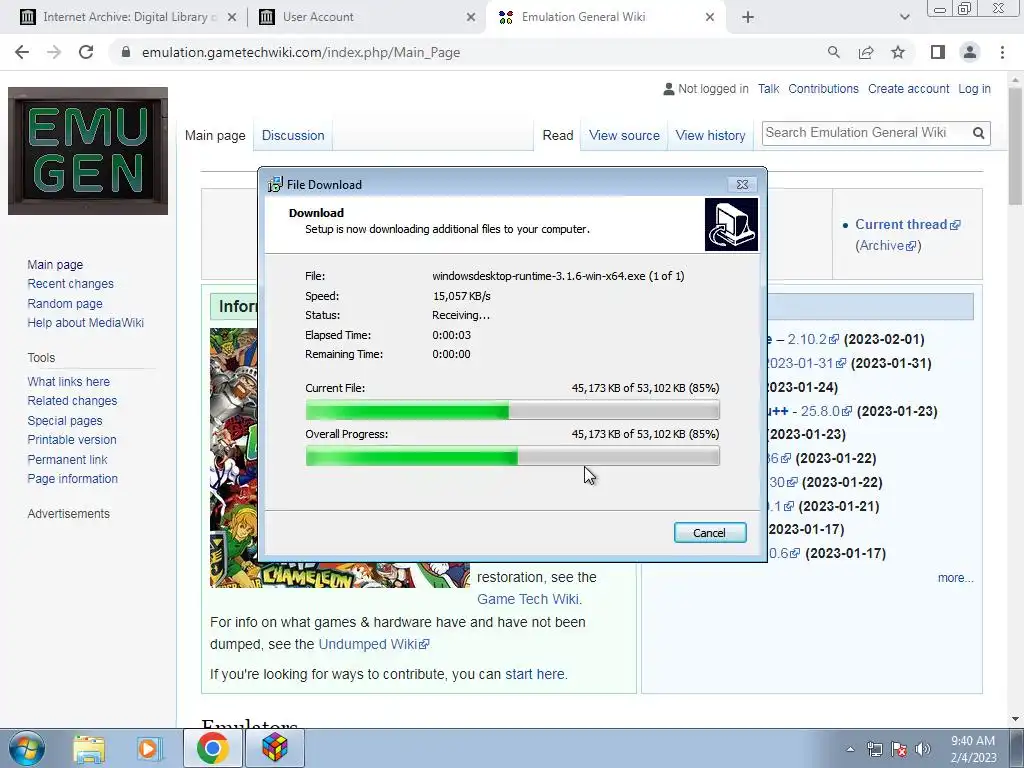Open Special pages link
Image resolution: width=1024 pixels, height=768 pixels.
[x=65, y=420]
